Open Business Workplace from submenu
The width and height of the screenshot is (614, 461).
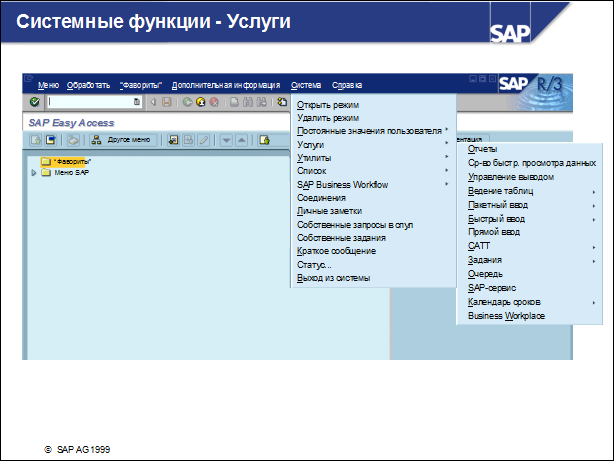point(506,315)
